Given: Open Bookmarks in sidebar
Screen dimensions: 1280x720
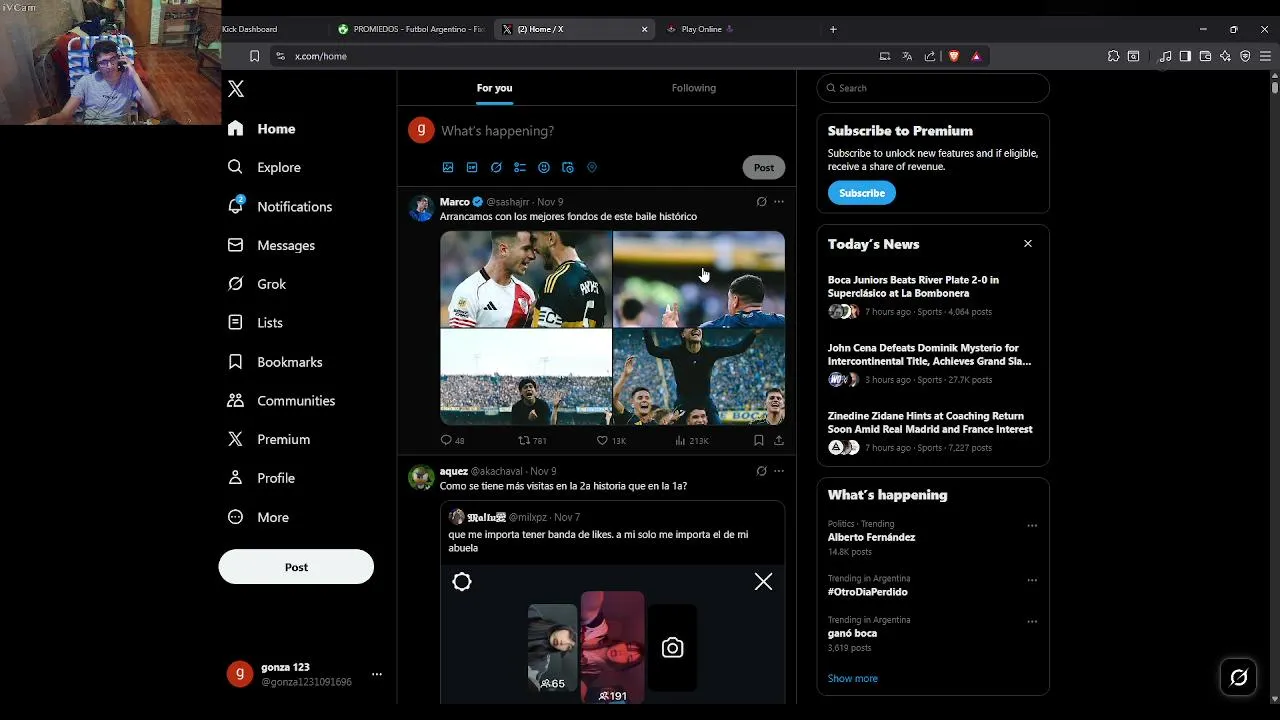Looking at the screenshot, I should (275, 362).
